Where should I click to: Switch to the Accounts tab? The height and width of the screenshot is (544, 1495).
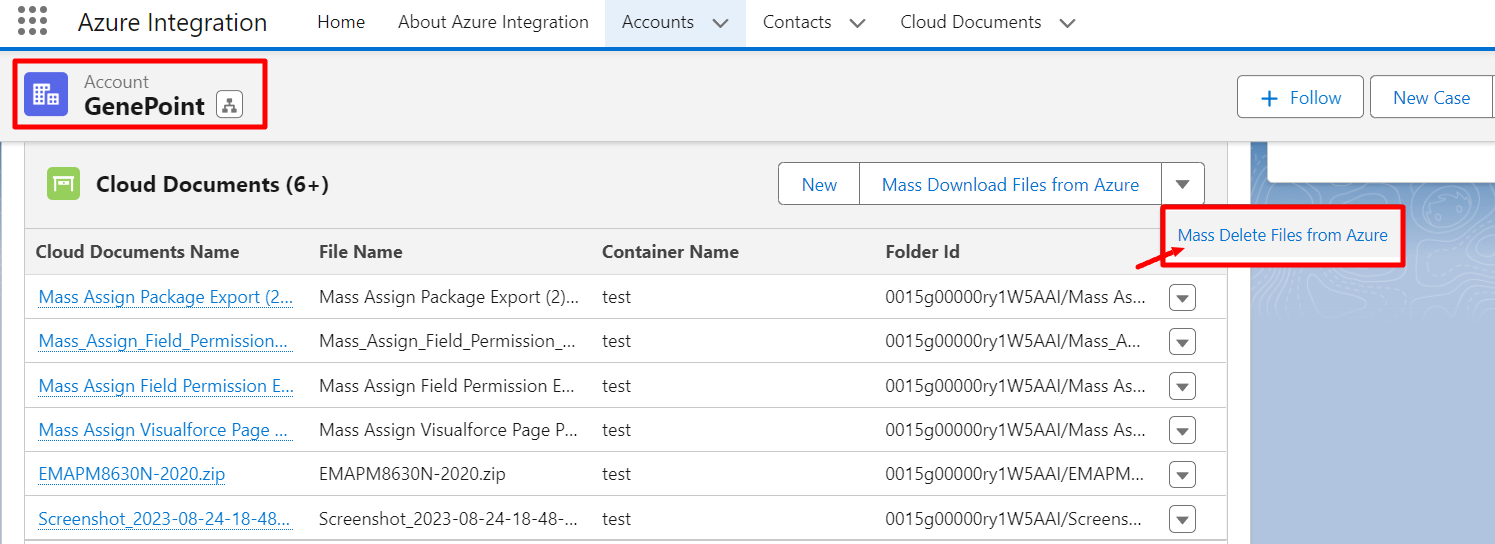(658, 22)
